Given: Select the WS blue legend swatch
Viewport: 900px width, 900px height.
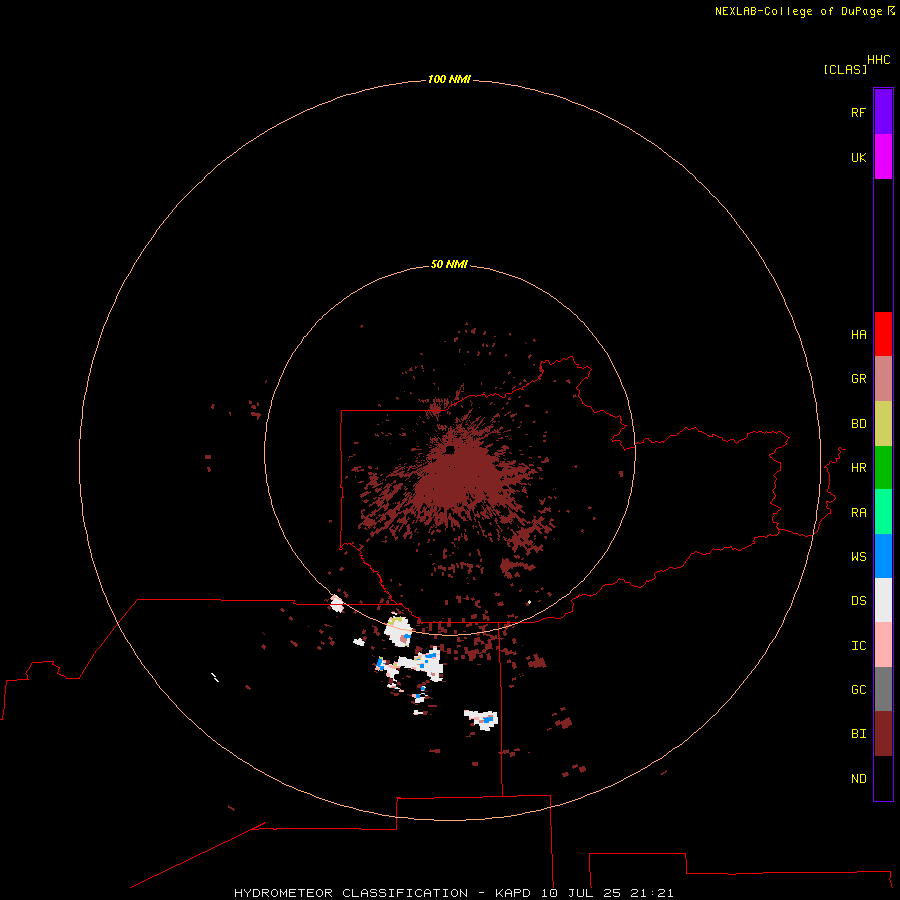Looking at the screenshot, I should coord(883,556).
